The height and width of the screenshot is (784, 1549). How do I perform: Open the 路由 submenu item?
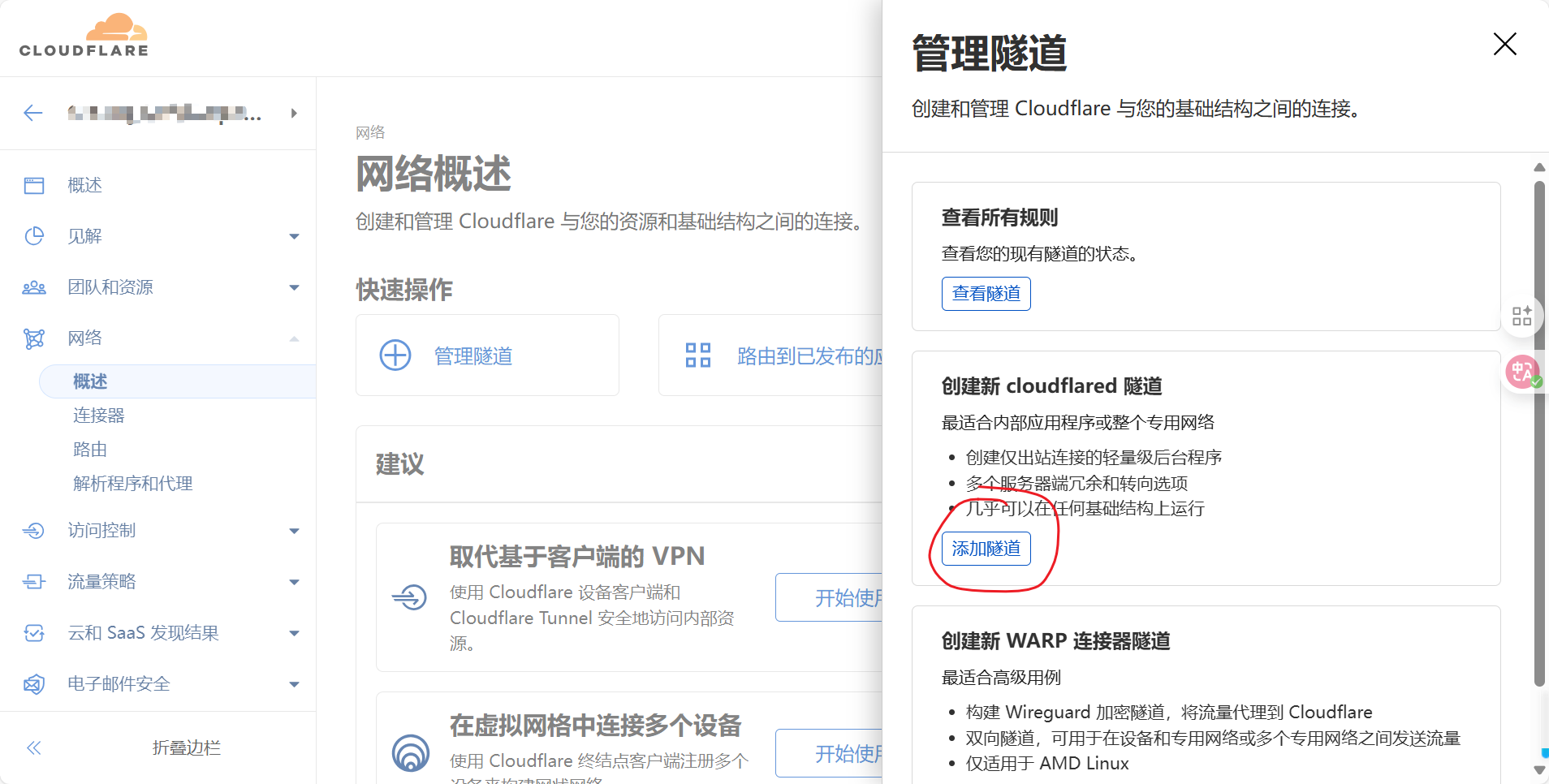coord(90,450)
